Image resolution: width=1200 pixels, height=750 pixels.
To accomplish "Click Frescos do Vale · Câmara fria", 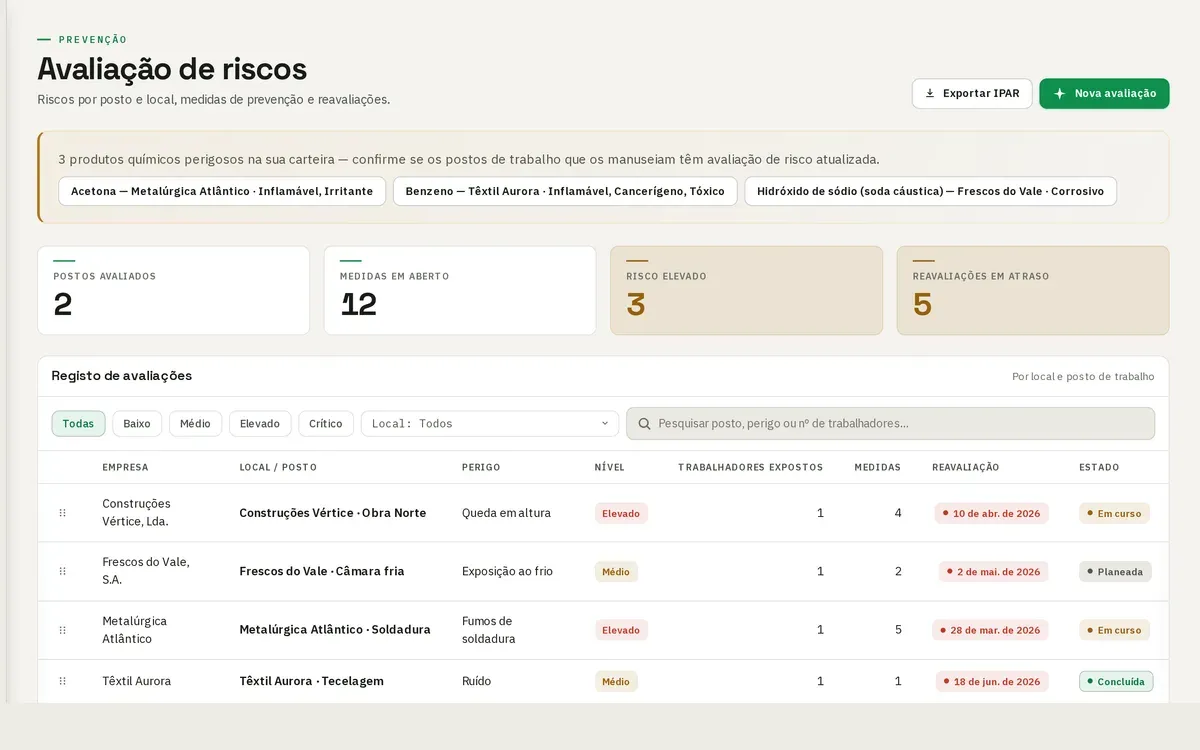I will pyautogui.click(x=322, y=571).
